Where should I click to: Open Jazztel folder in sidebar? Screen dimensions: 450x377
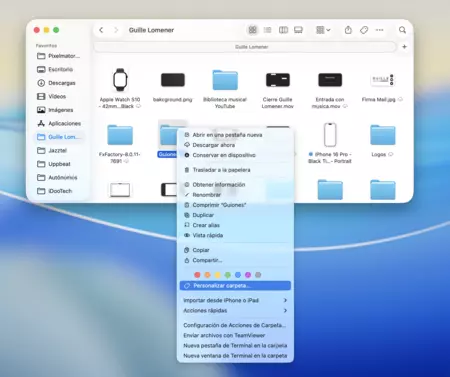click(x=59, y=150)
